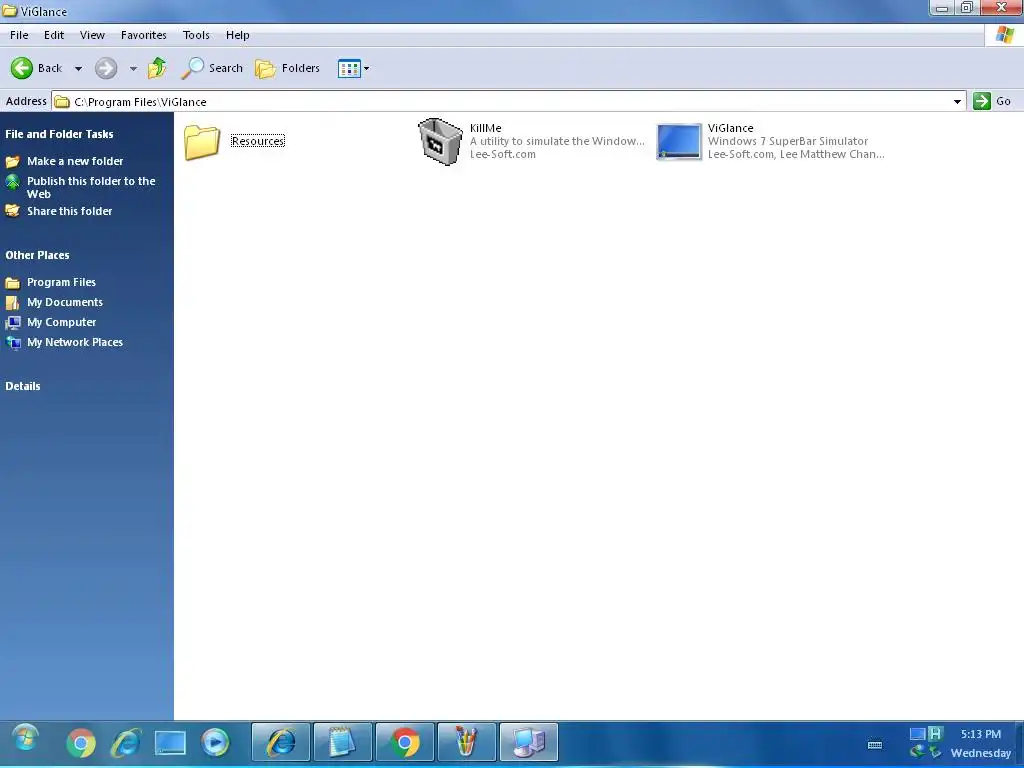Click the Windows flag logo throbber
1024x768 pixels.
pos(1004,35)
